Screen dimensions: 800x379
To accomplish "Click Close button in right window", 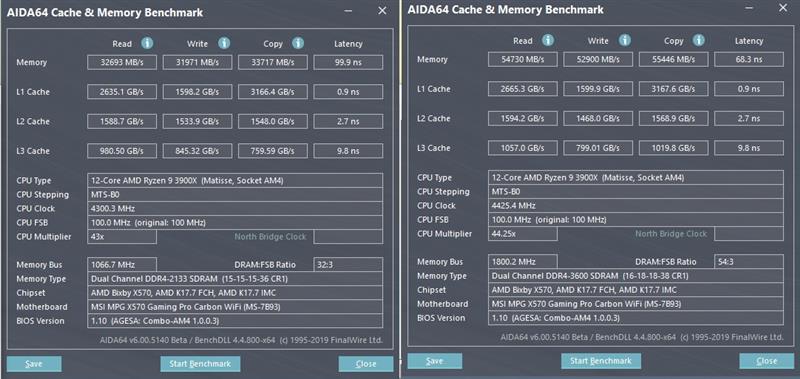I will [x=767, y=361].
